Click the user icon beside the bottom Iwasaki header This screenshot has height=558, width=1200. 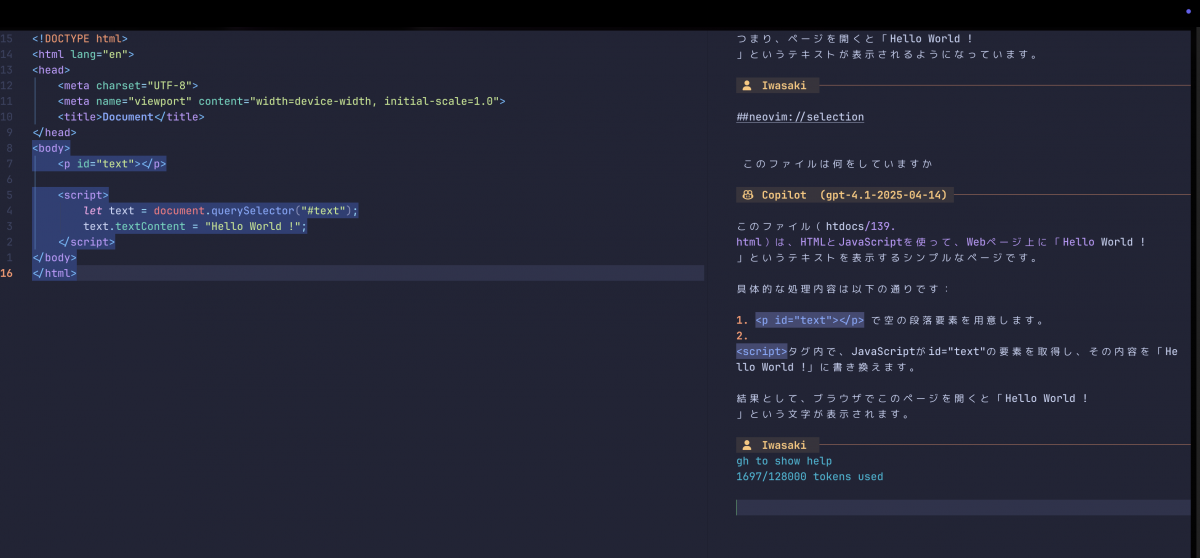747,445
